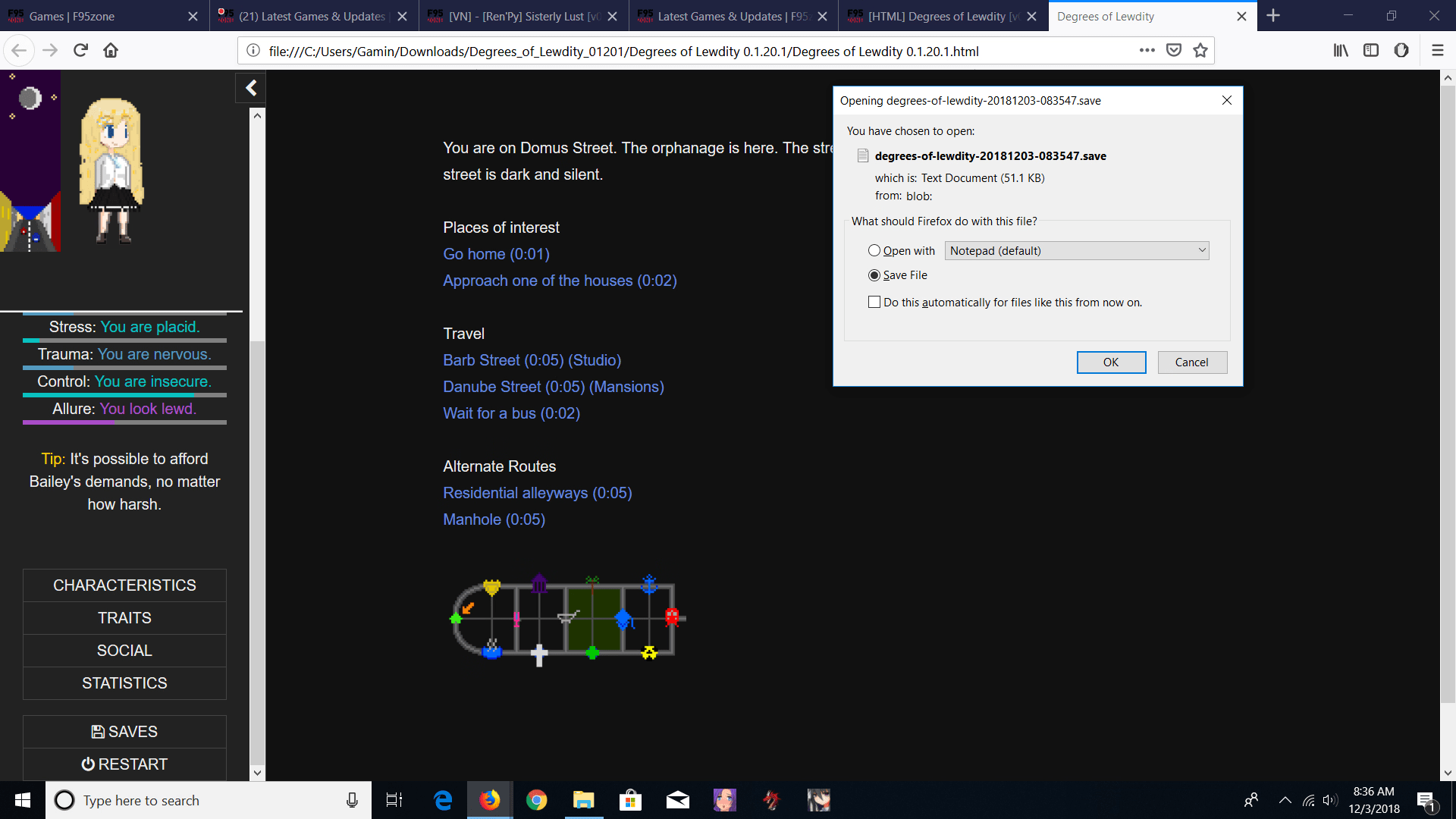The height and width of the screenshot is (819, 1456).
Task: Bookmark this page with the star icon
Action: (1200, 51)
